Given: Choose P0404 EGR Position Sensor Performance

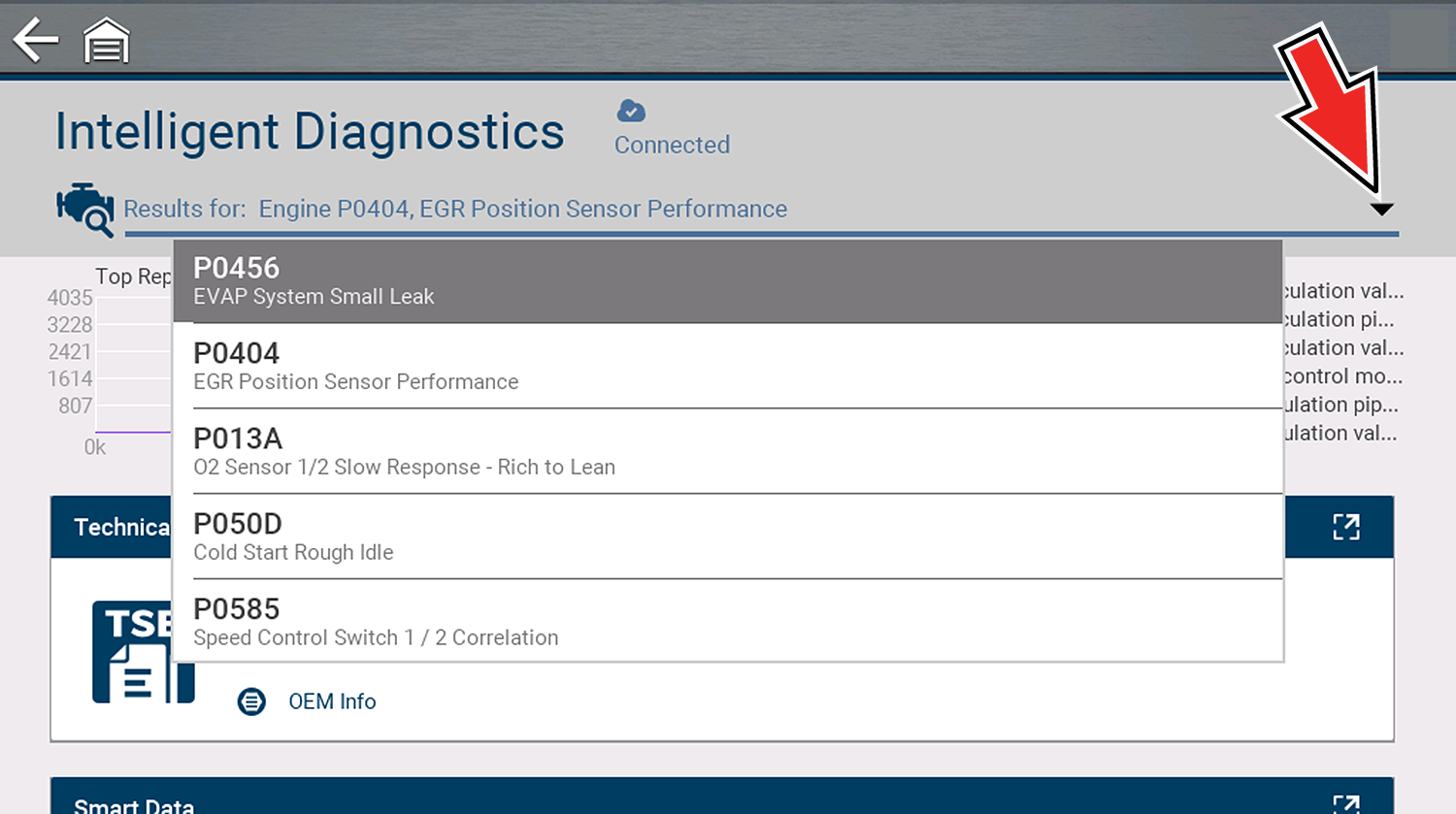Looking at the screenshot, I should pyautogui.click(x=728, y=367).
